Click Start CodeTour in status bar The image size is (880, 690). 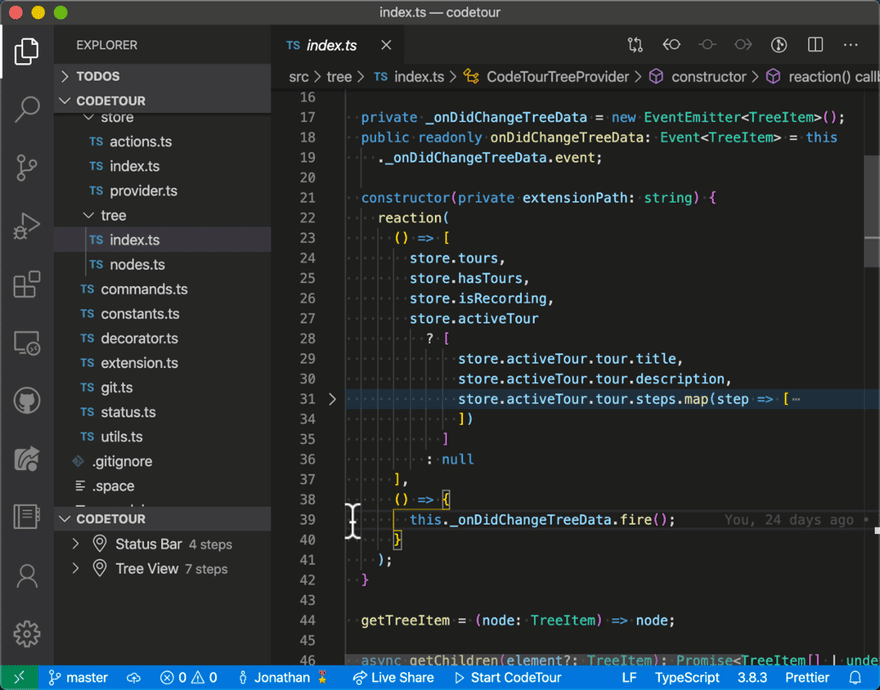tap(508, 678)
